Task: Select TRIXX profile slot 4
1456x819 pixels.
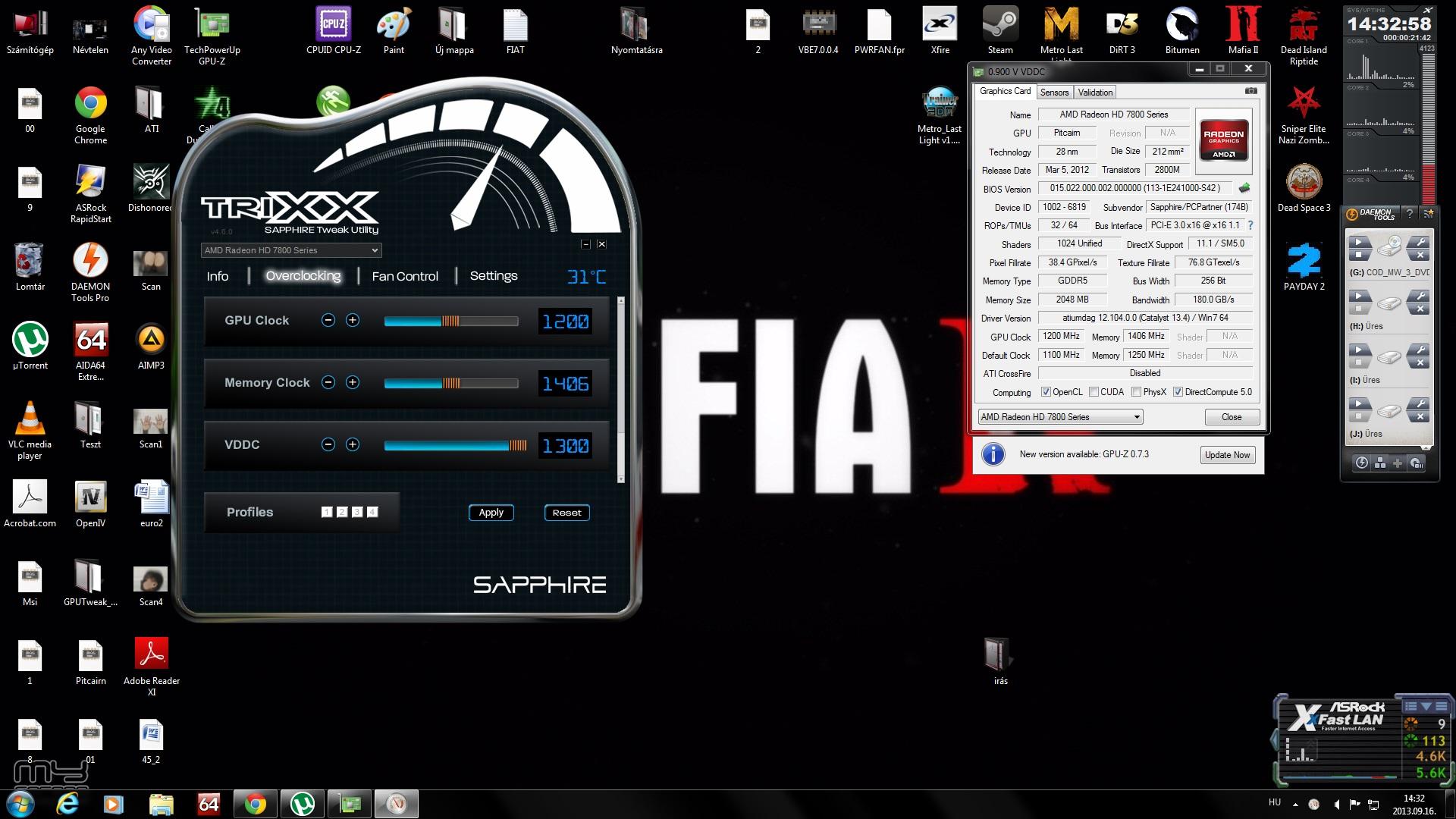Action: [372, 513]
